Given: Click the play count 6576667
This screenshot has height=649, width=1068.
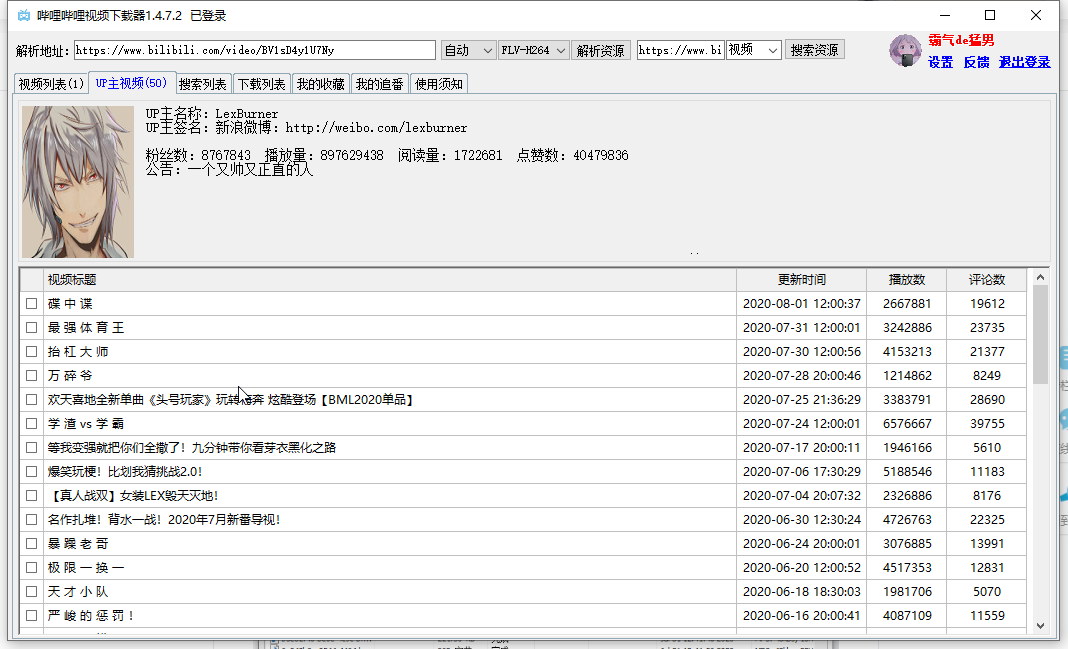Looking at the screenshot, I should coord(907,424).
